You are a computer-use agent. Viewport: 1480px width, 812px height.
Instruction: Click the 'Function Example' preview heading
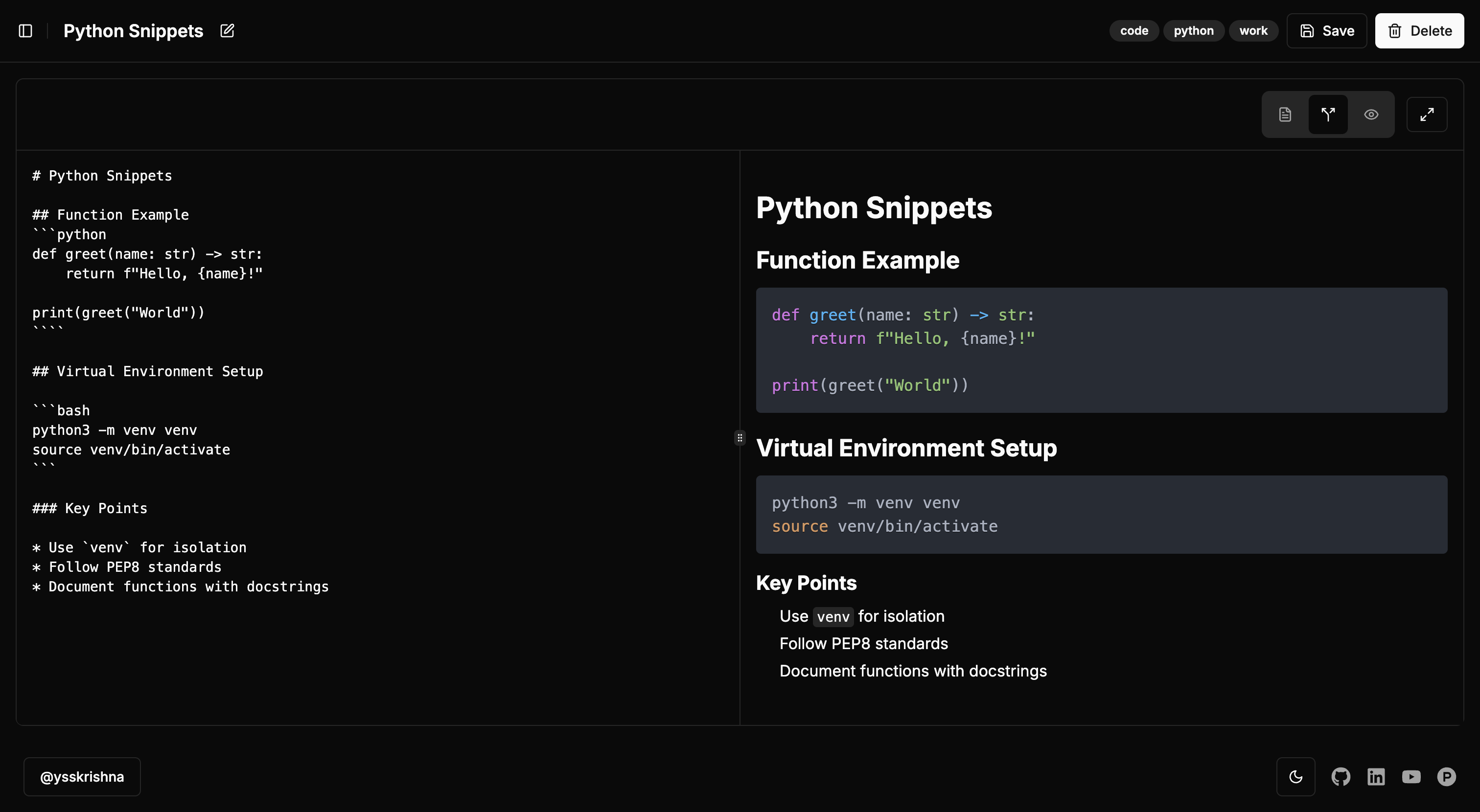click(x=857, y=260)
